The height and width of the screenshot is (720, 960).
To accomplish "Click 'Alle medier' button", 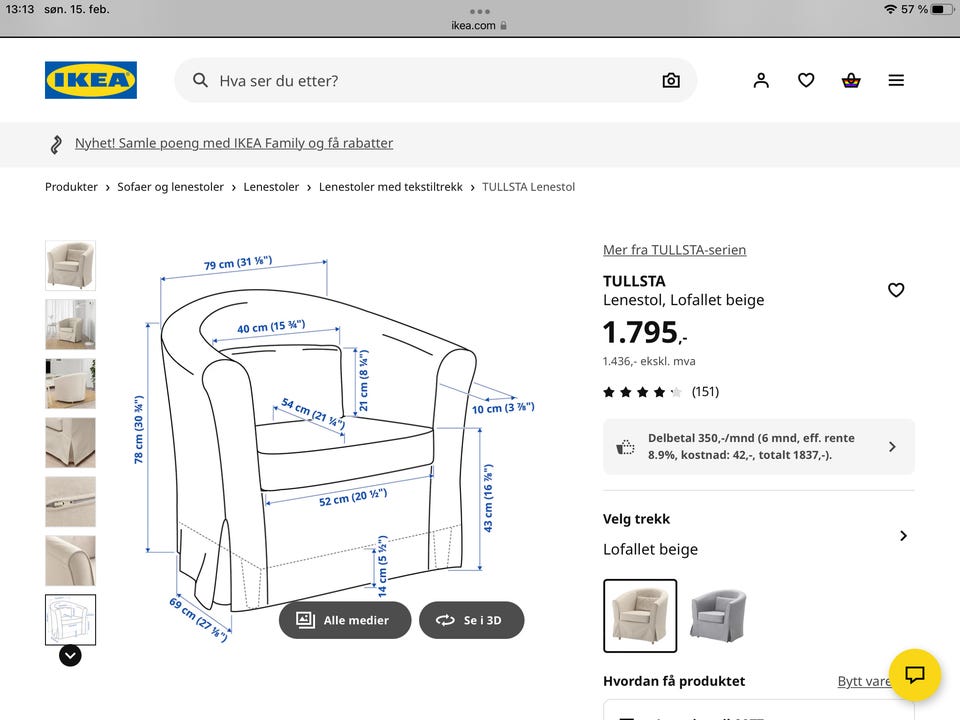I will coord(345,620).
